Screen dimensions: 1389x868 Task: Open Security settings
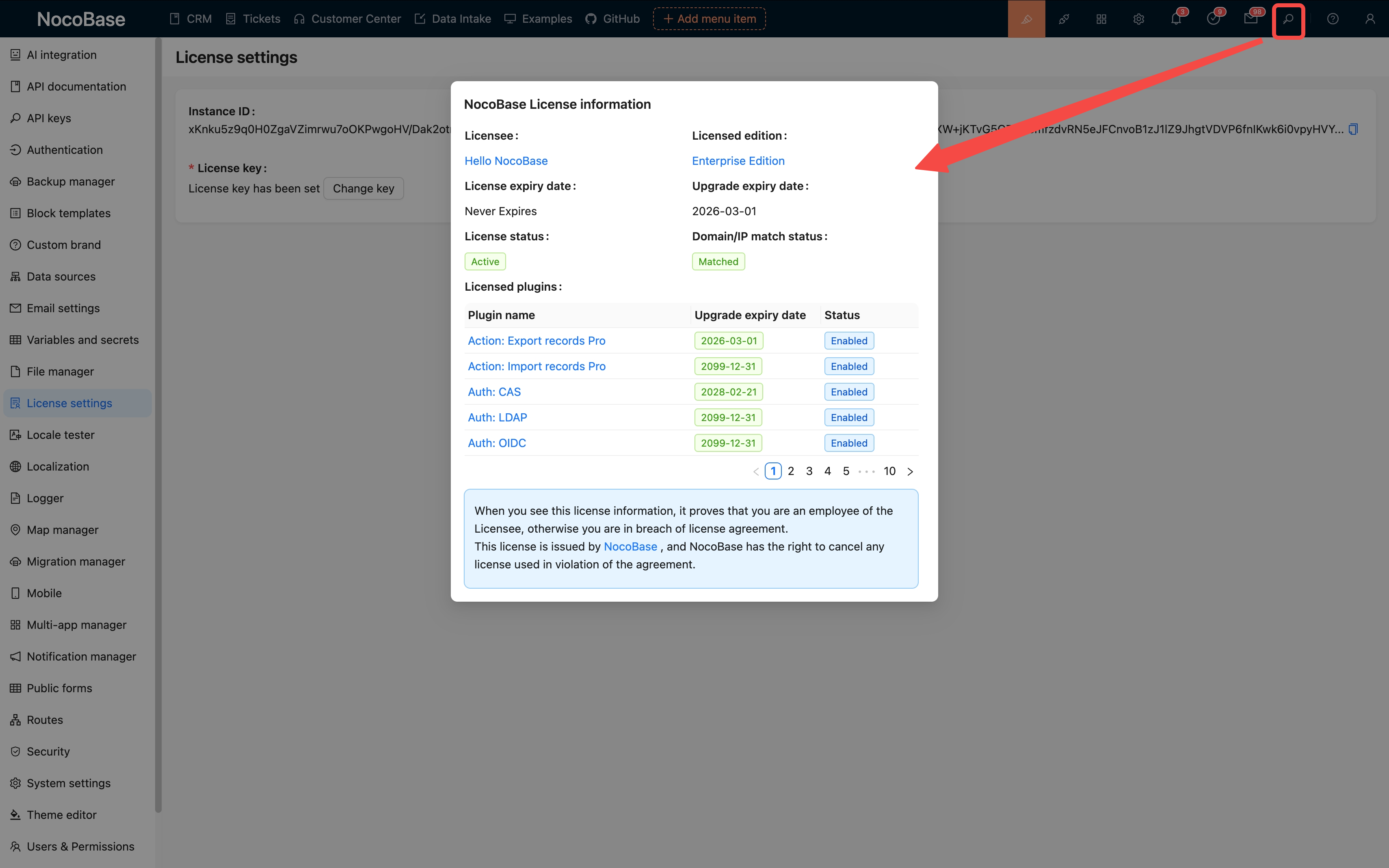pos(78,751)
